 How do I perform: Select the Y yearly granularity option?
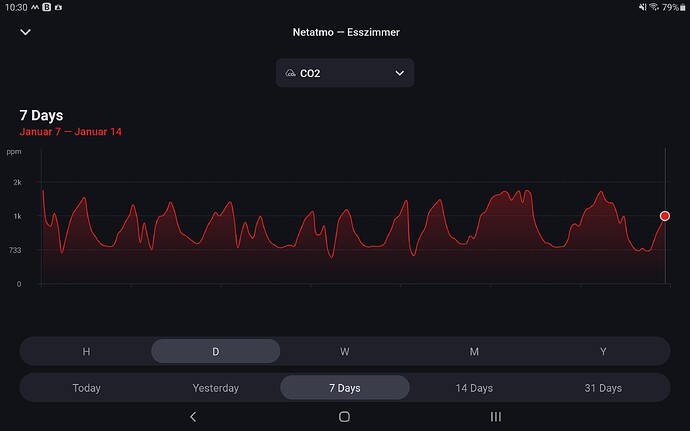pyautogui.click(x=603, y=351)
